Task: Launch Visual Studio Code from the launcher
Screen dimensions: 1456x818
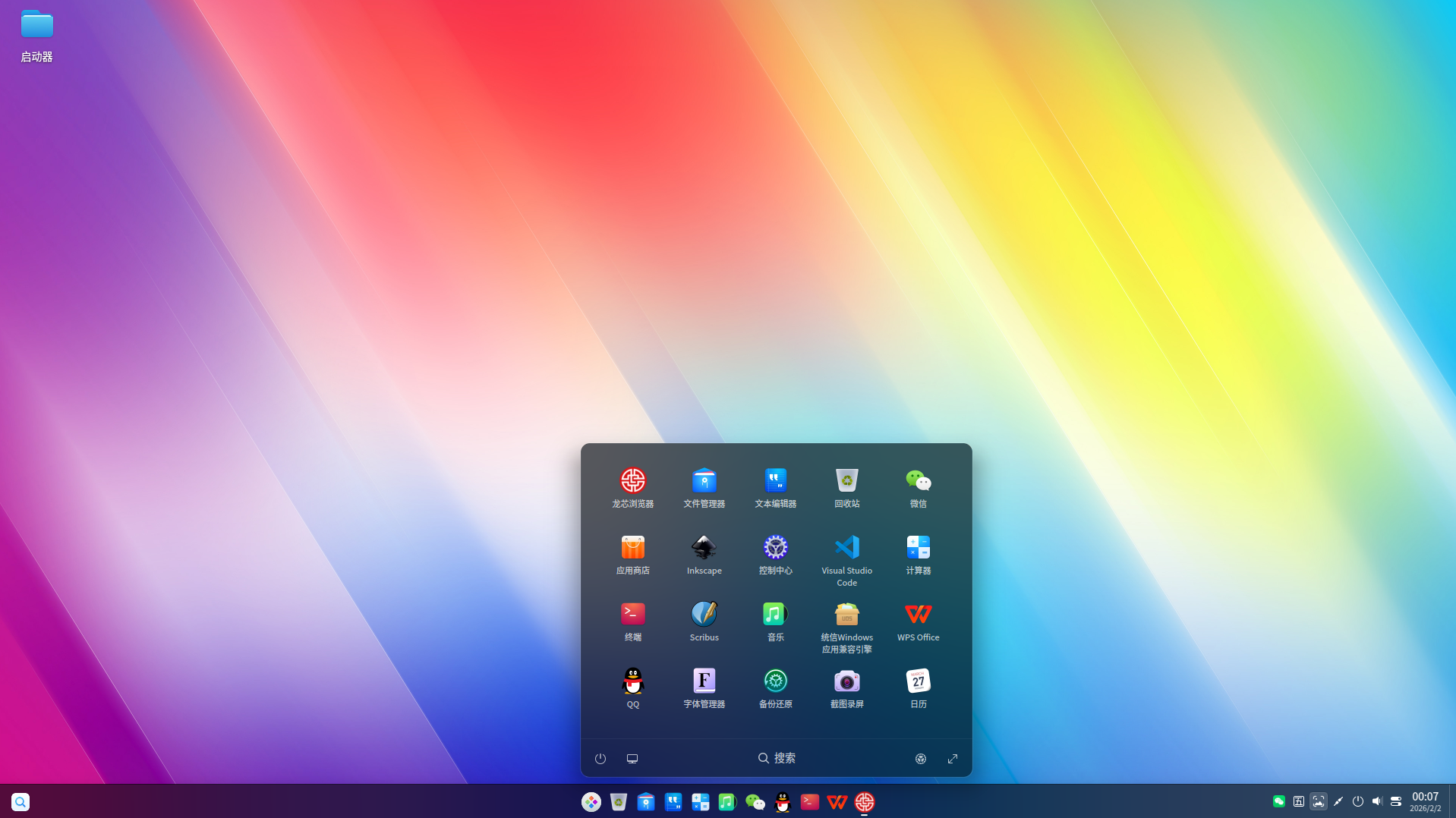Action: (x=846, y=546)
